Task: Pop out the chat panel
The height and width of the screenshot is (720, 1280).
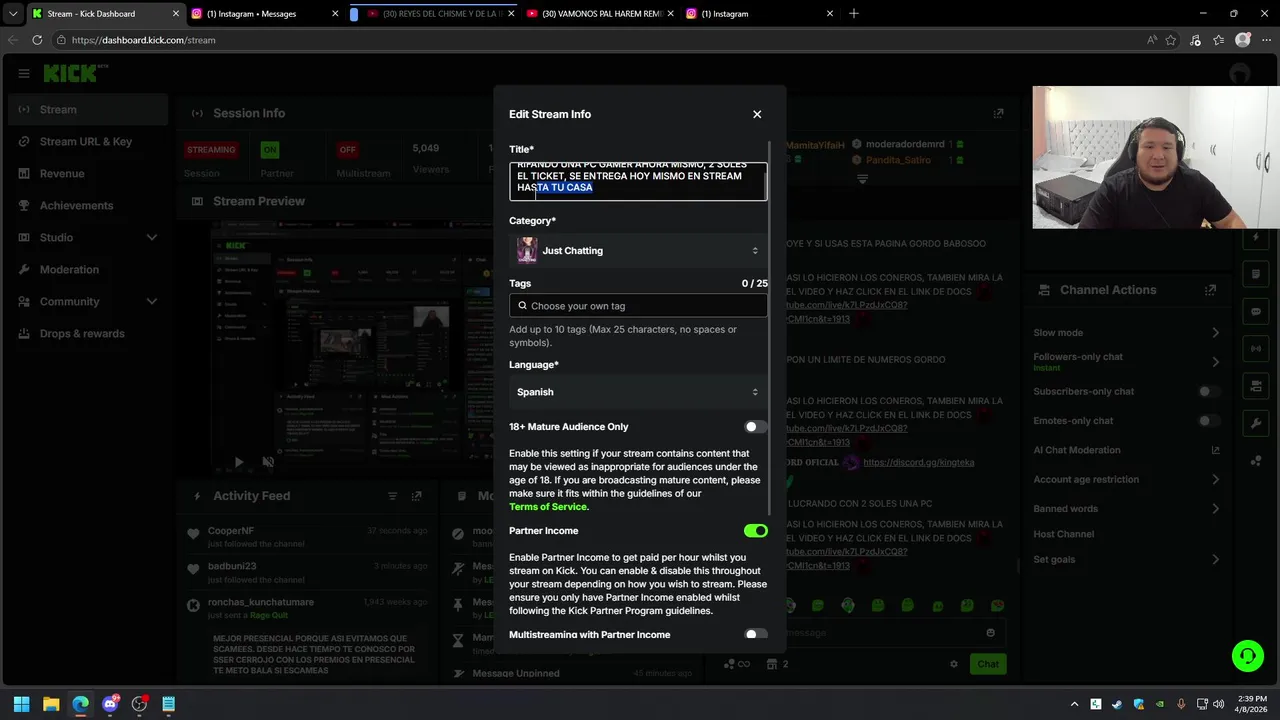Action: click(998, 114)
